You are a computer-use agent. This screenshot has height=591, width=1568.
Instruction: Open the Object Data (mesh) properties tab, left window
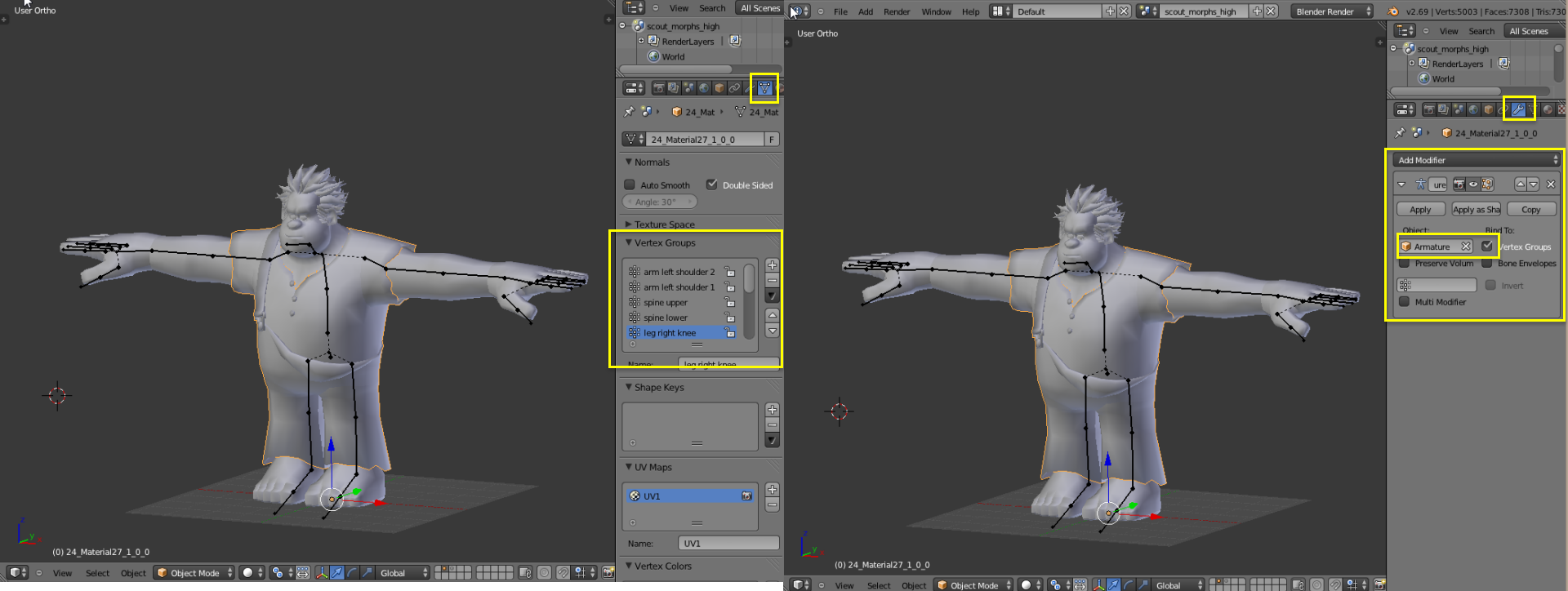coord(764,88)
